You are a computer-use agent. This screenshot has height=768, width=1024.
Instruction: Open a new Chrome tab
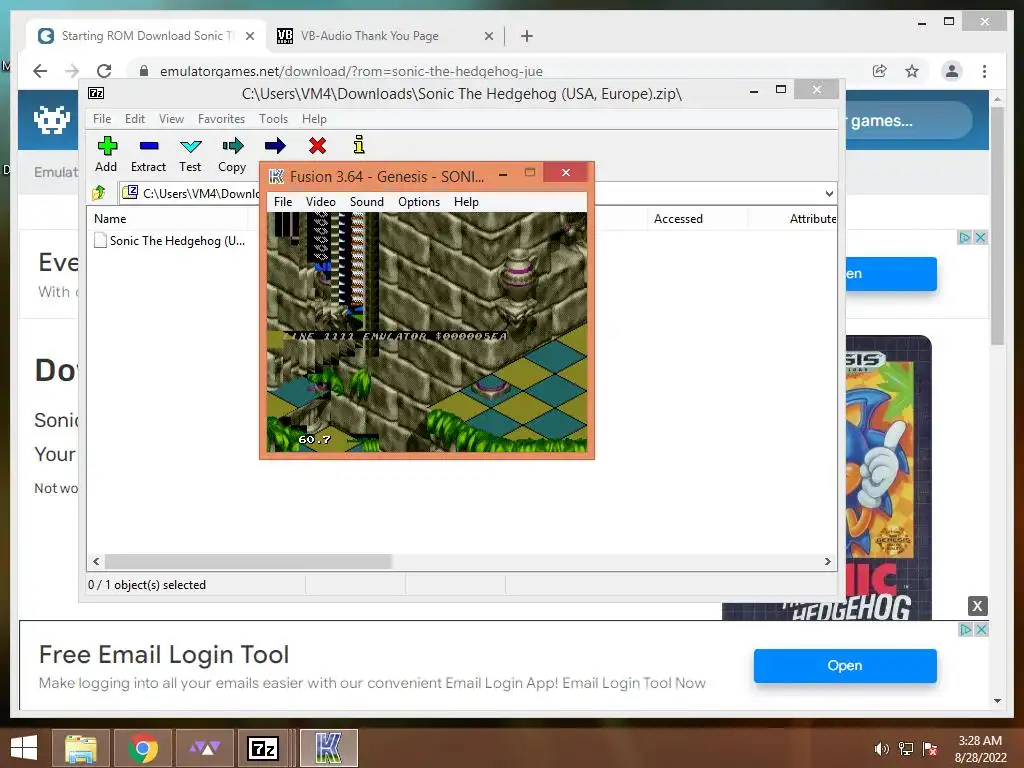pyautogui.click(x=527, y=36)
